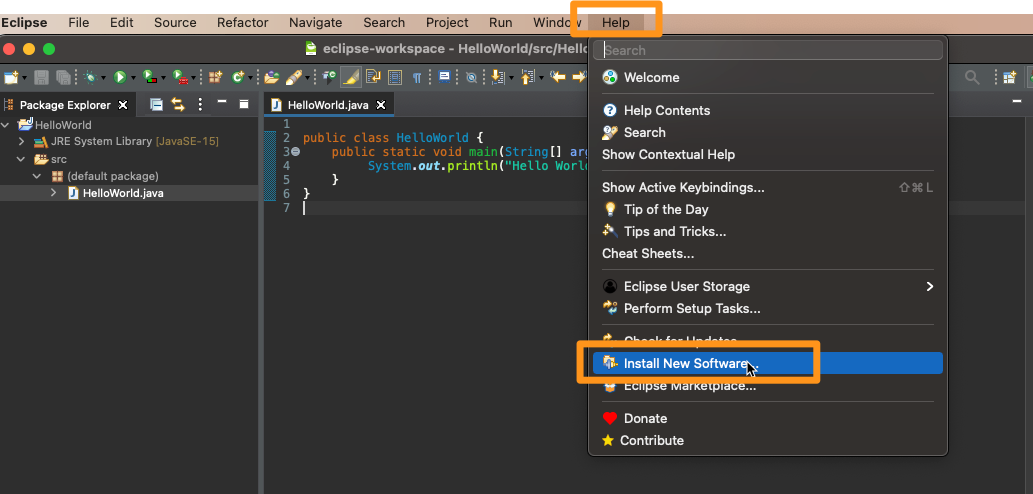Maximize the Package Explorer view
The height and width of the screenshot is (494, 1033).
pyautogui.click(x=244, y=104)
